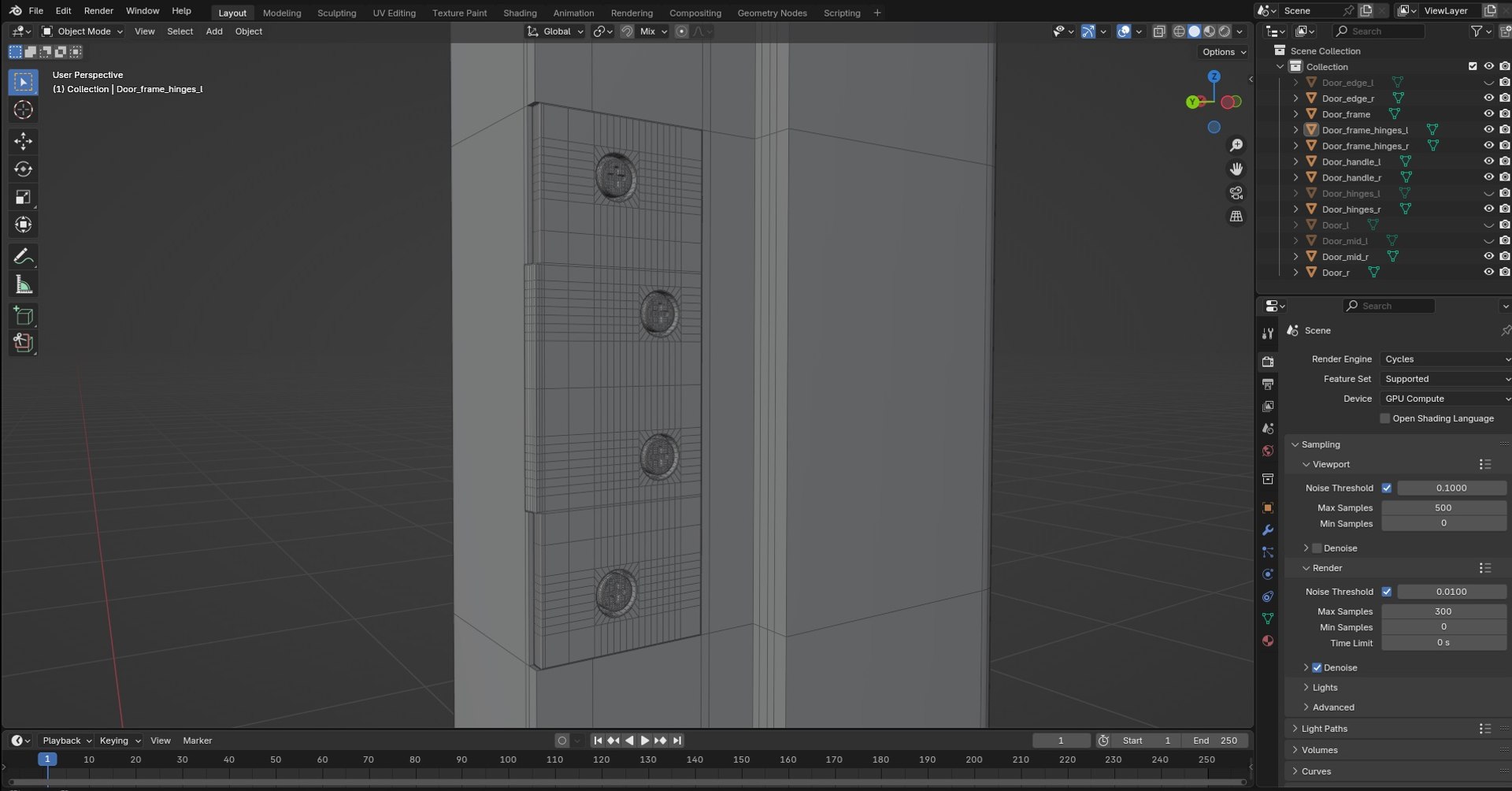Open the Render Engine dropdown

(1446, 359)
